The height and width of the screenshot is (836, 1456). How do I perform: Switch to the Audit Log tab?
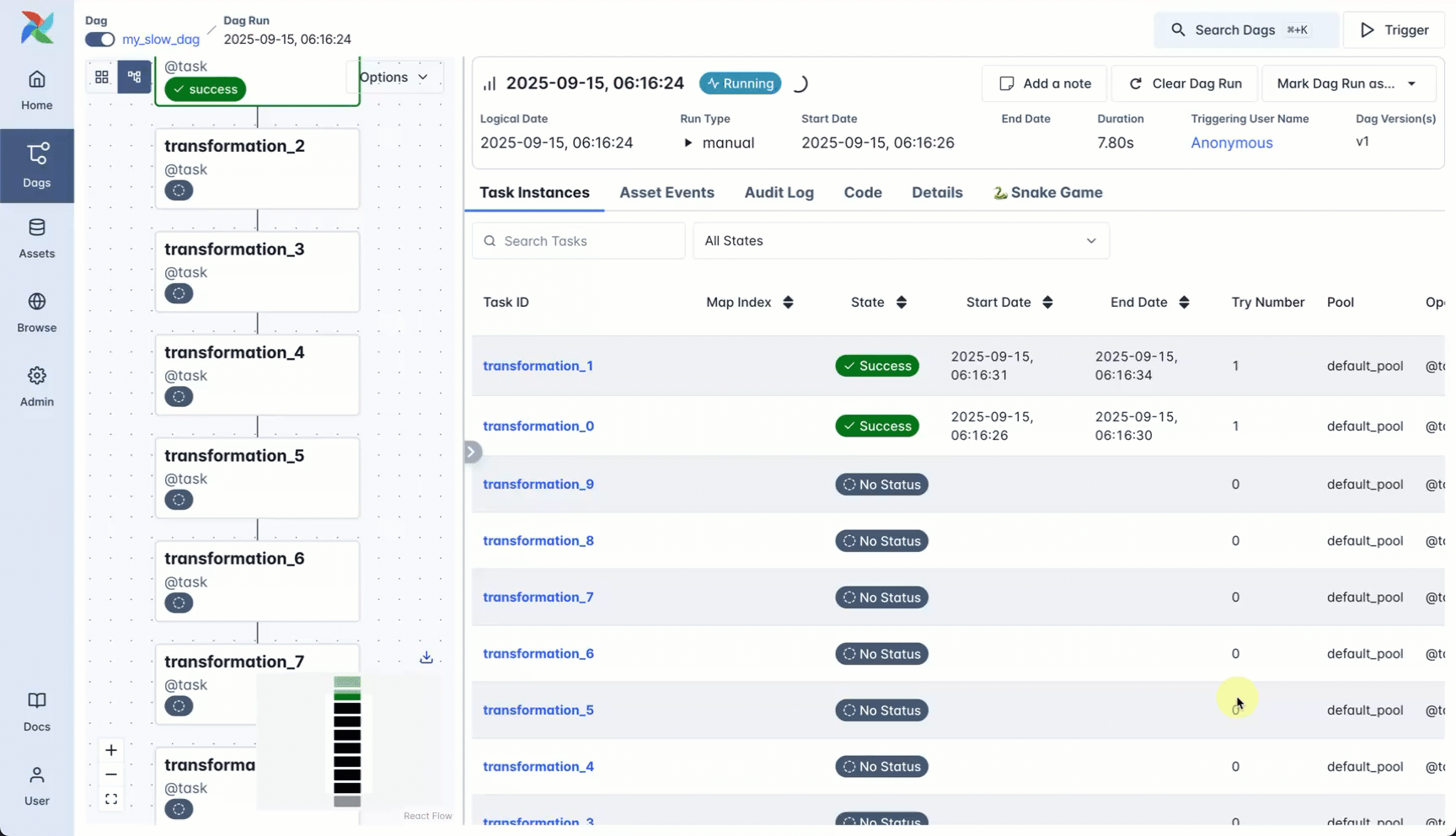coord(779,192)
